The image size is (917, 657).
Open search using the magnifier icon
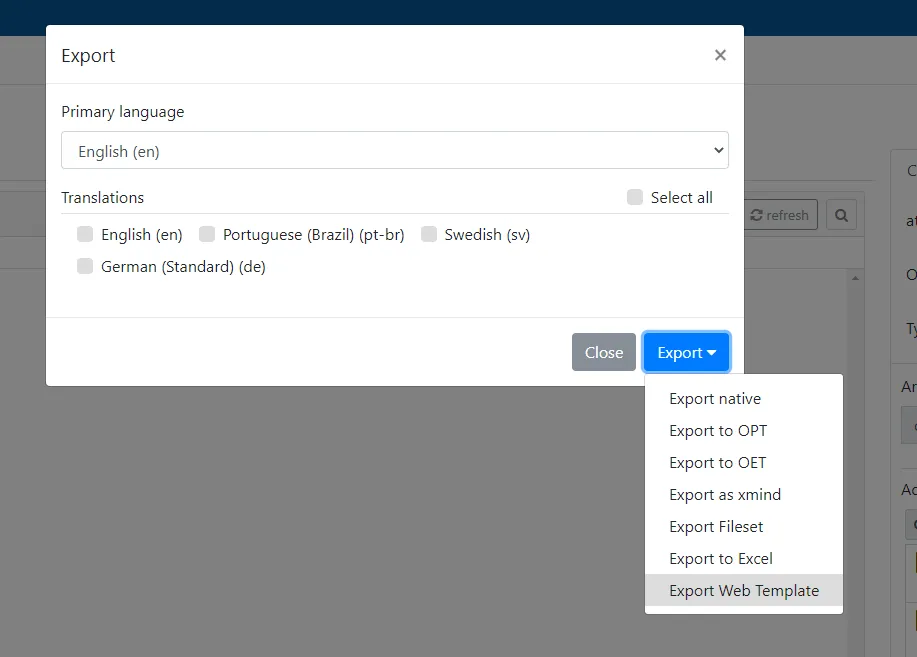click(x=841, y=214)
